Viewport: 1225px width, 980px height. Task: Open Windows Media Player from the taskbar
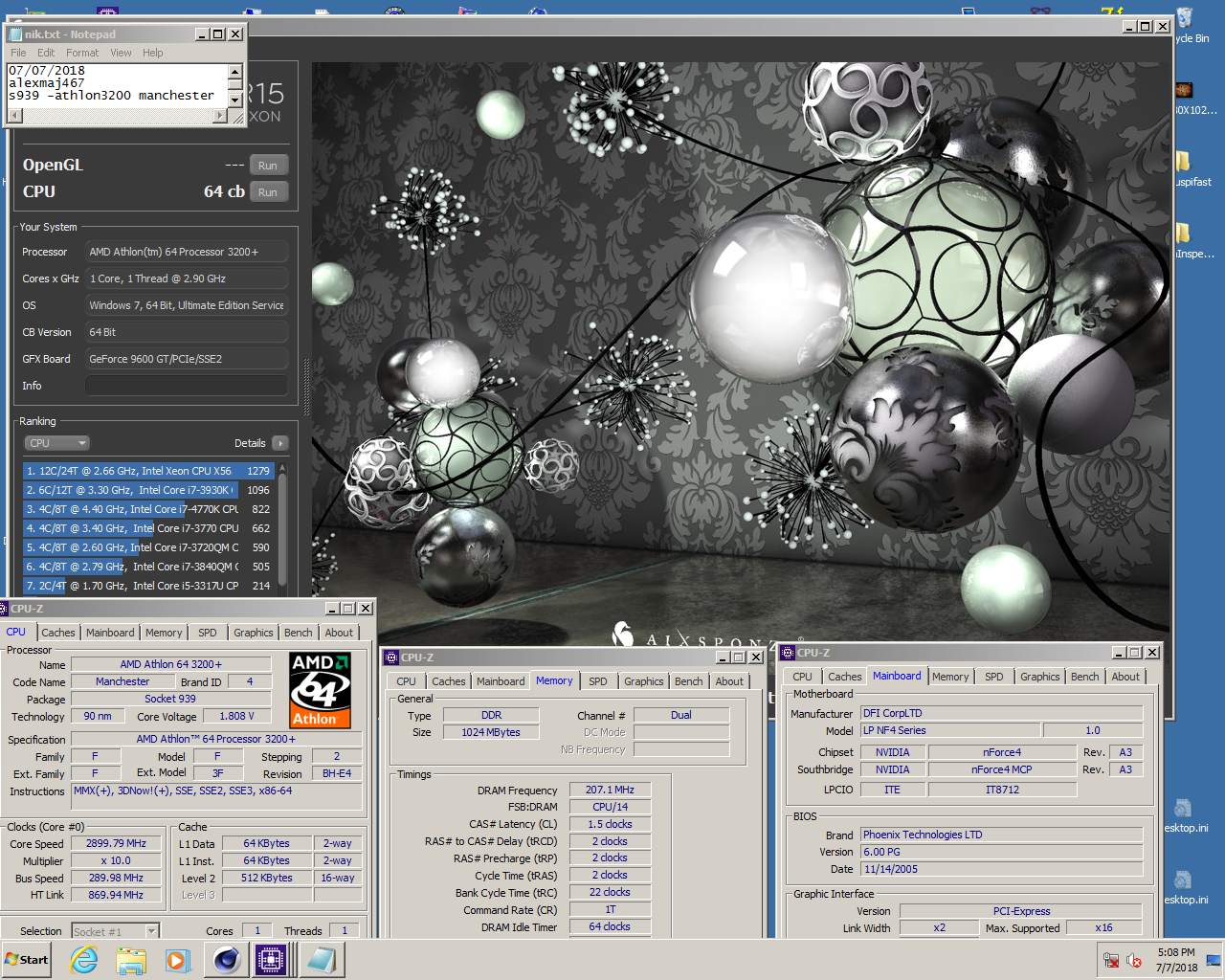[178, 960]
